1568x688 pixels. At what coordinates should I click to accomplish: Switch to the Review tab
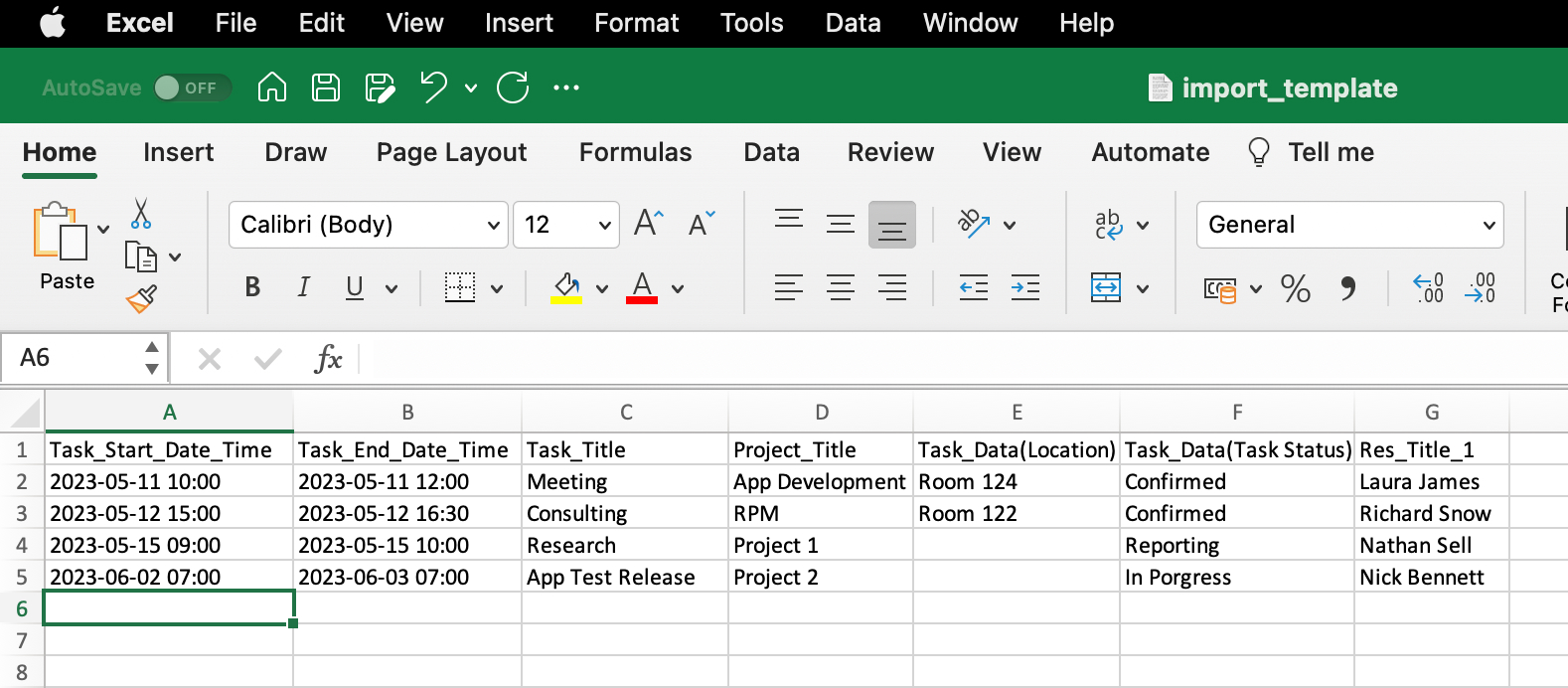[890, 152]
